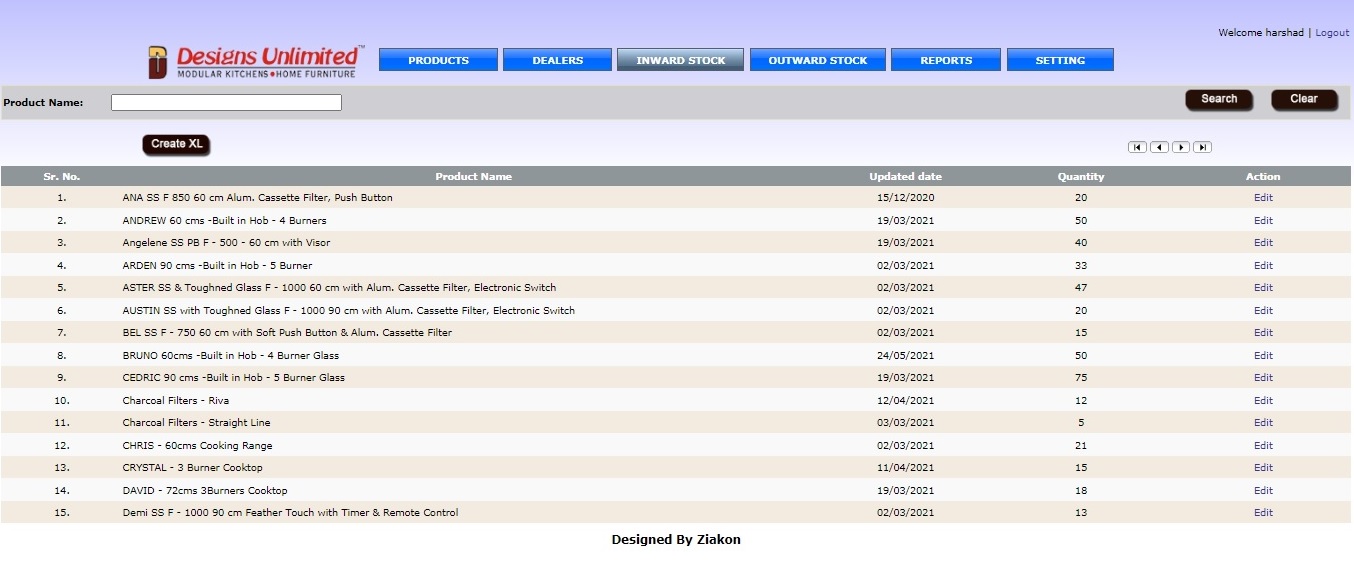Edit the BEL SS F - 750 row
This screenshot has width=1354, height=561.
click(1263, 333)
